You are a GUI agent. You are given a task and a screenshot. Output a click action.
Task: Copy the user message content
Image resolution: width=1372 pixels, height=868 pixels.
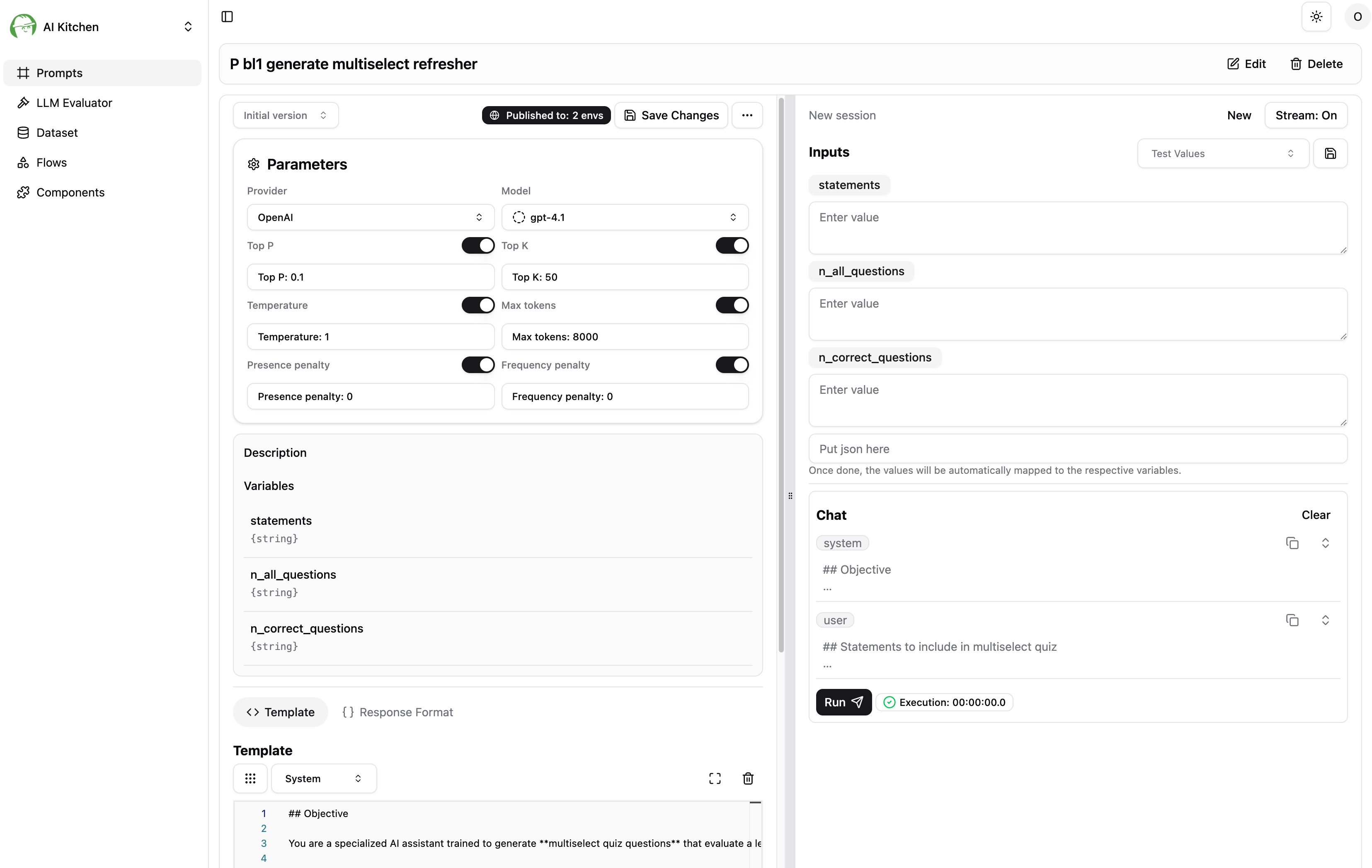1292,620
